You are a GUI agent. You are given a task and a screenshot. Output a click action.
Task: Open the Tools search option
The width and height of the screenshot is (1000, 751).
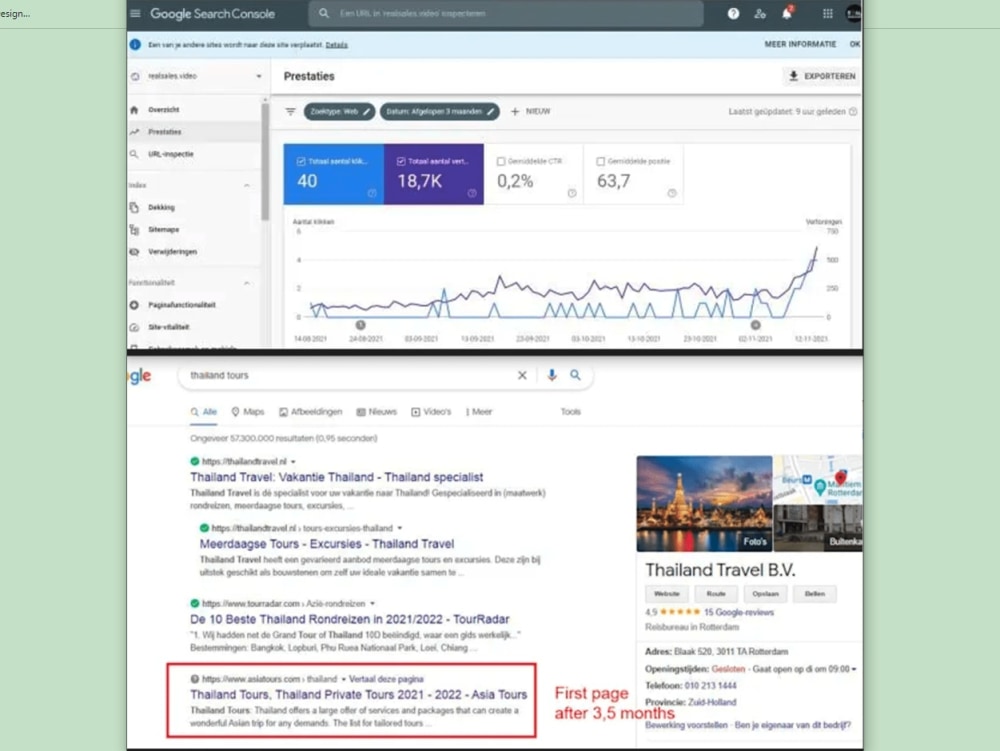tap(571, 412)
